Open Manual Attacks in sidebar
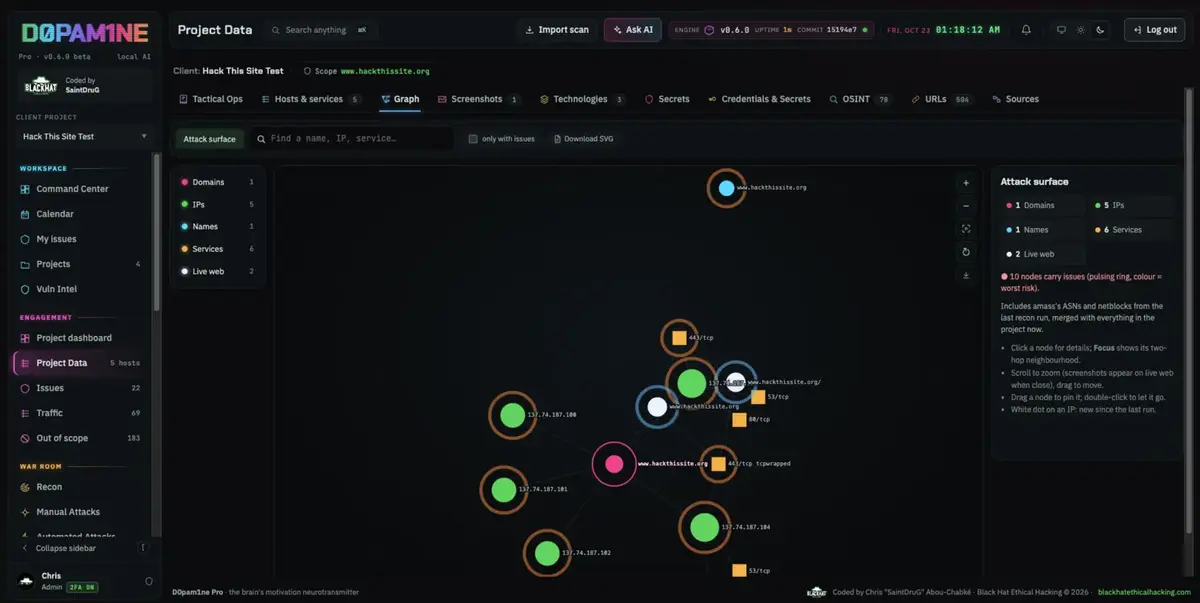Viewport: 1200px width, 603px height. (x=82, y=512)
